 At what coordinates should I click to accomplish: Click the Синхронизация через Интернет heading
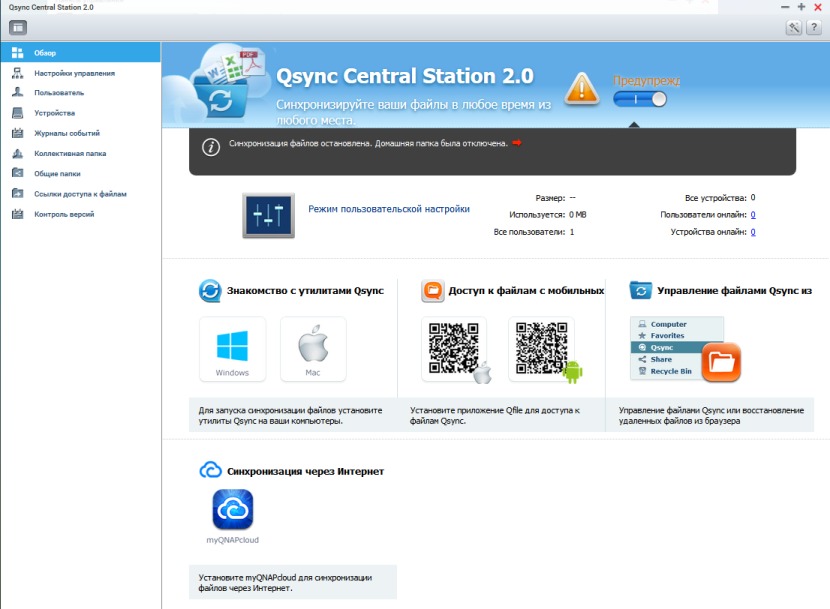pos(305,471)
